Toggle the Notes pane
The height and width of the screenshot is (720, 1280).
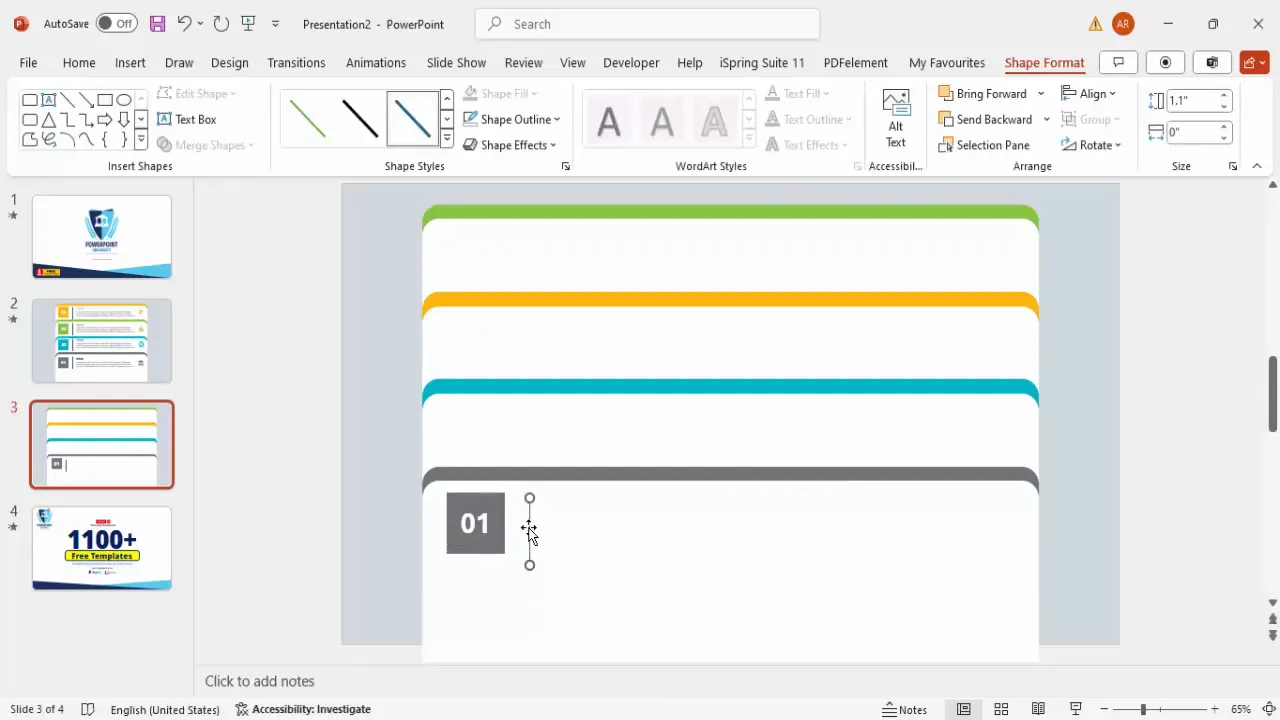[x=905, y=709]
